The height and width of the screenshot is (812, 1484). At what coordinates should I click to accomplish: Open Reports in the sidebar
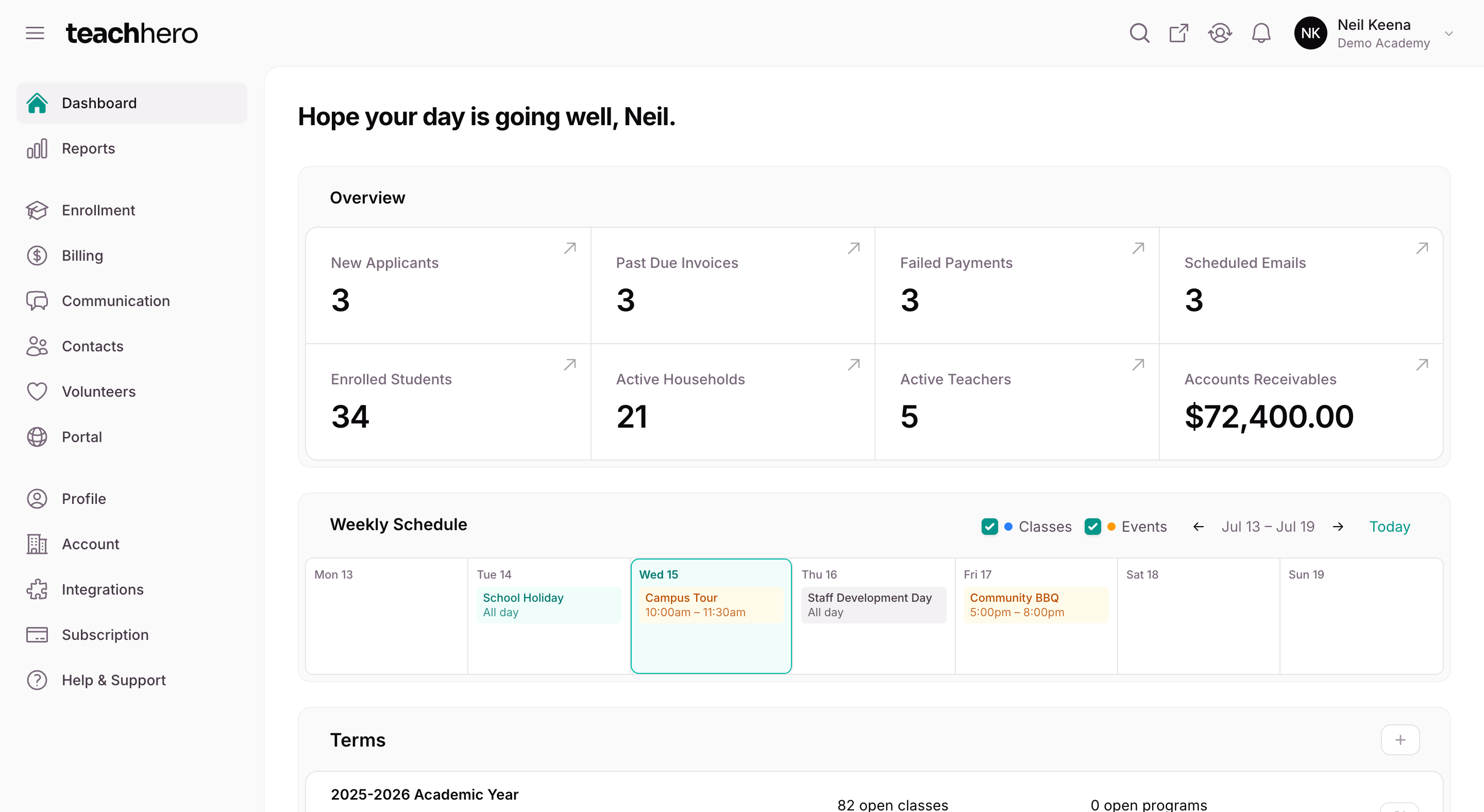[132, 148]
